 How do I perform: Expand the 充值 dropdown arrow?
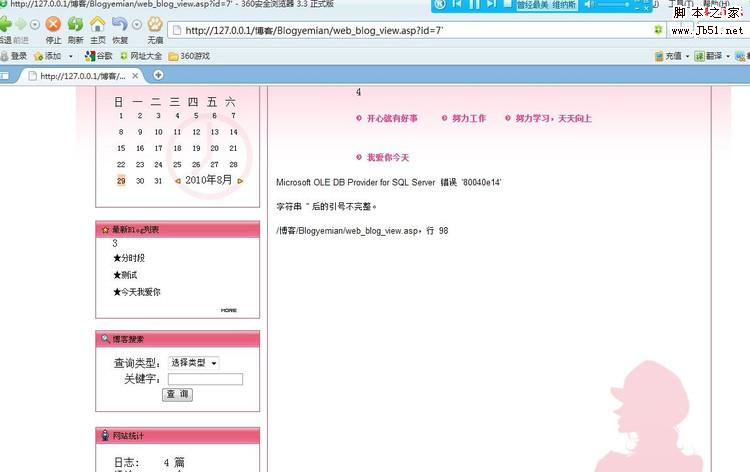coord(687,56)
